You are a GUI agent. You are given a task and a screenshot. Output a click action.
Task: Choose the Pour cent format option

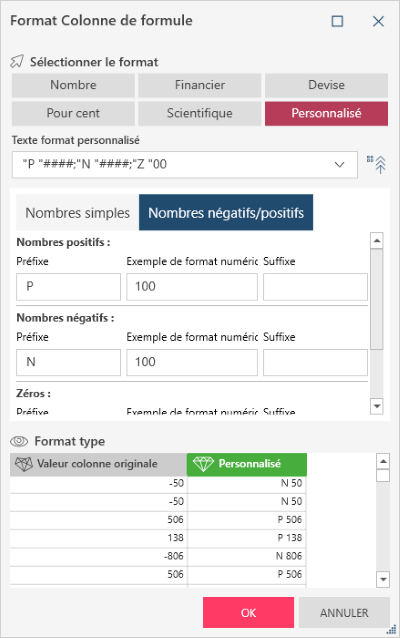(x=73, y=114)
